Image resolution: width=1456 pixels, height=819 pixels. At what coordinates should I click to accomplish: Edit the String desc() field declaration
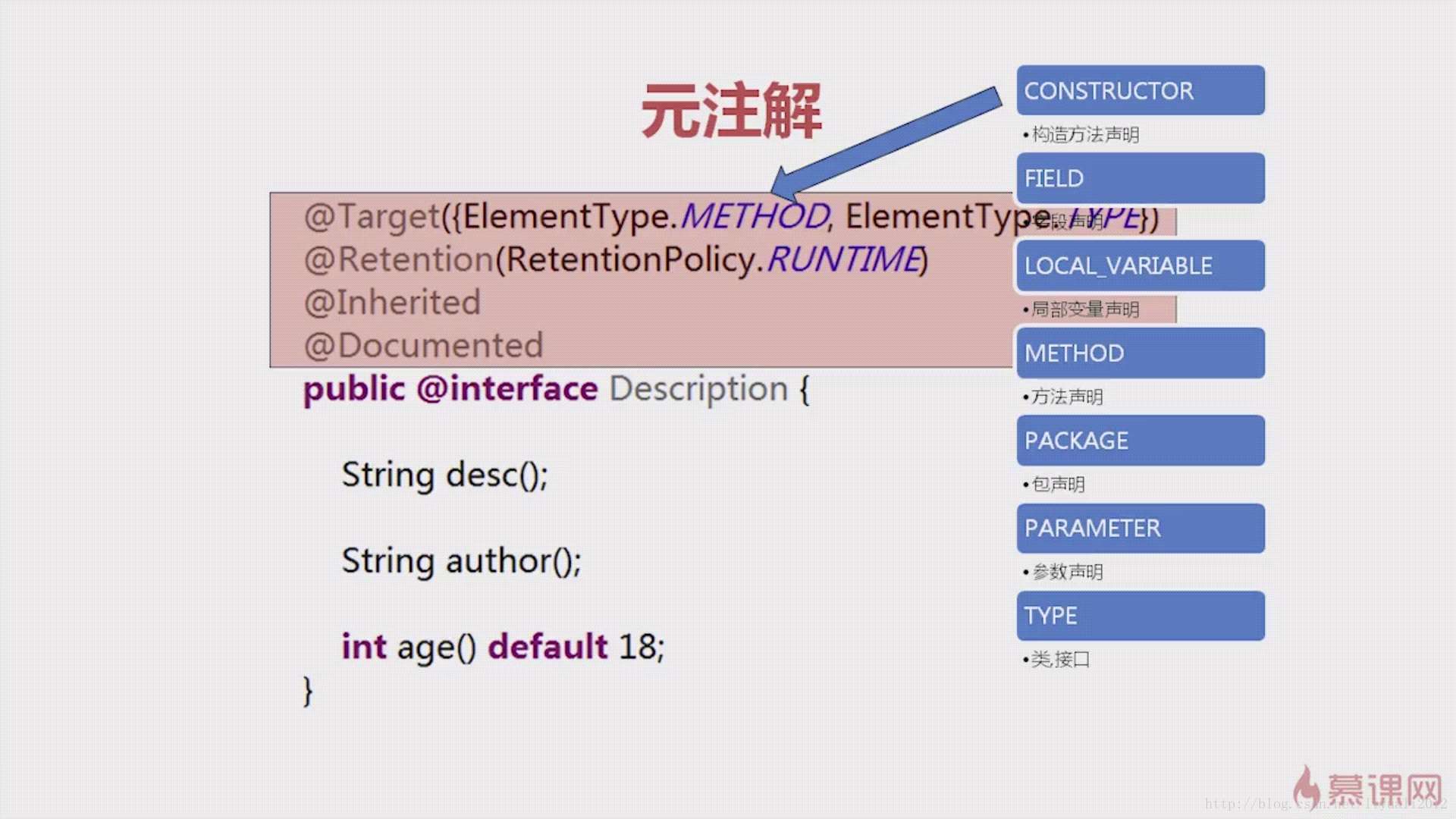tap(445, 473)
